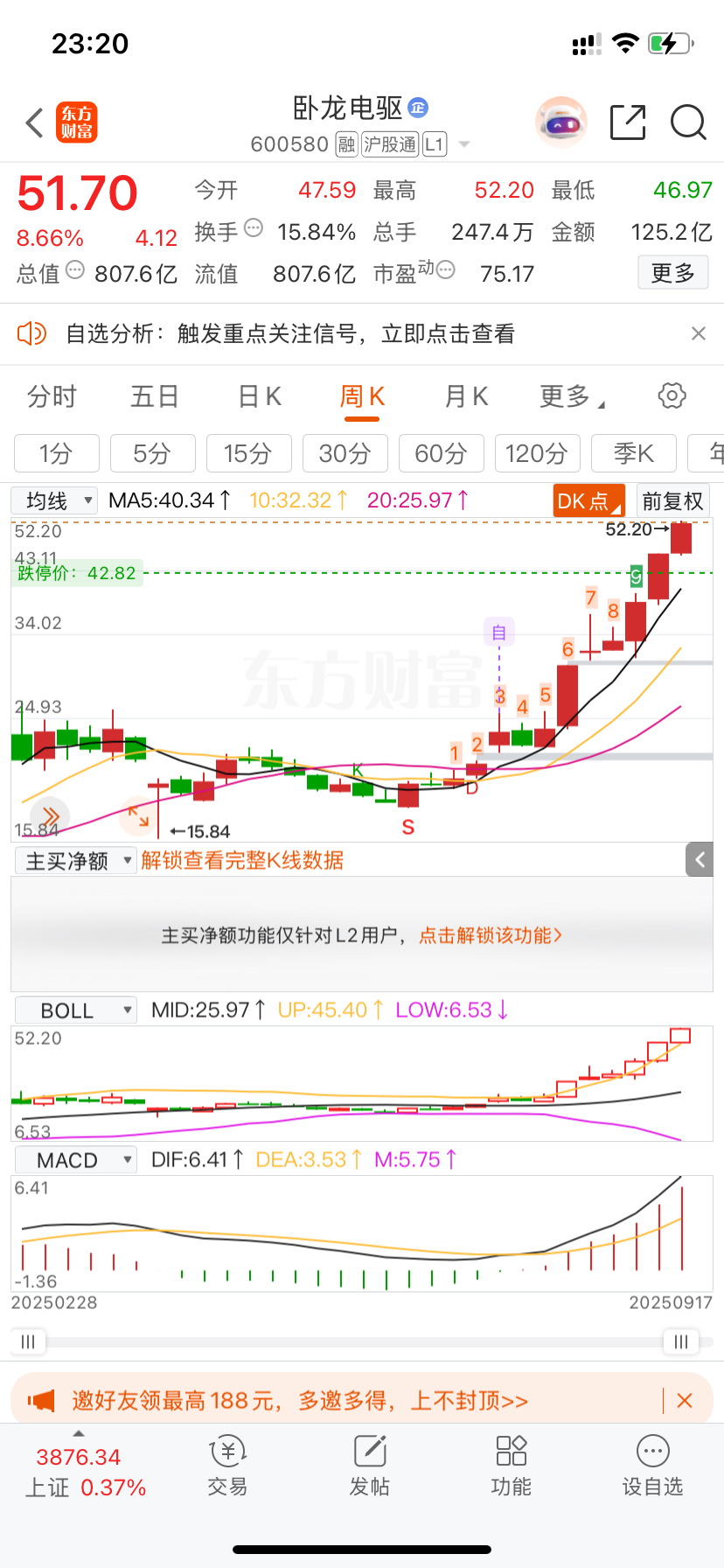The height and width of the screenshot is (1568, 724).
Task: Open the 设自选 watchlist icon
Action: point(652,1466)
